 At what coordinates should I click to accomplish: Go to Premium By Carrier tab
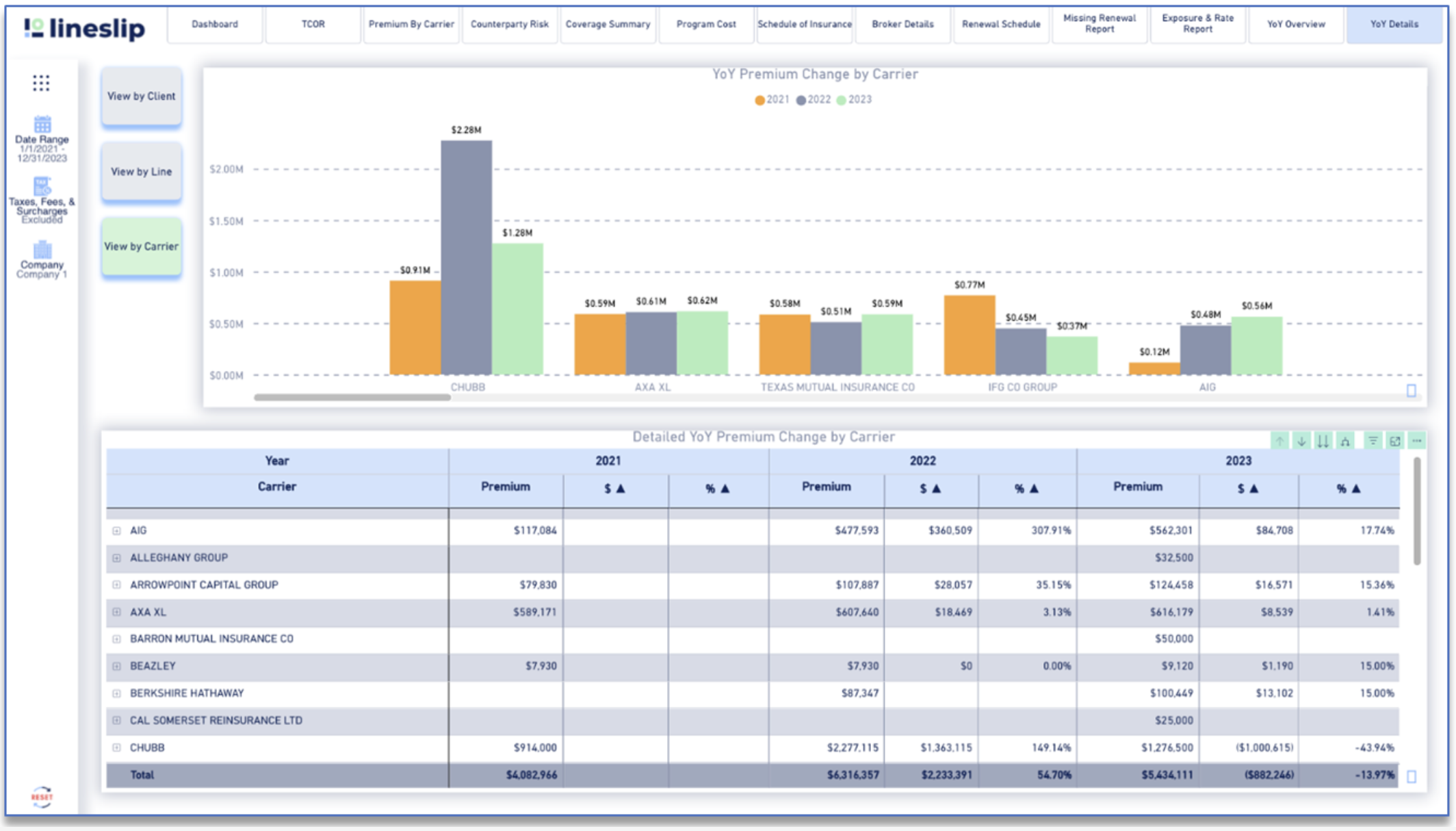411,24
